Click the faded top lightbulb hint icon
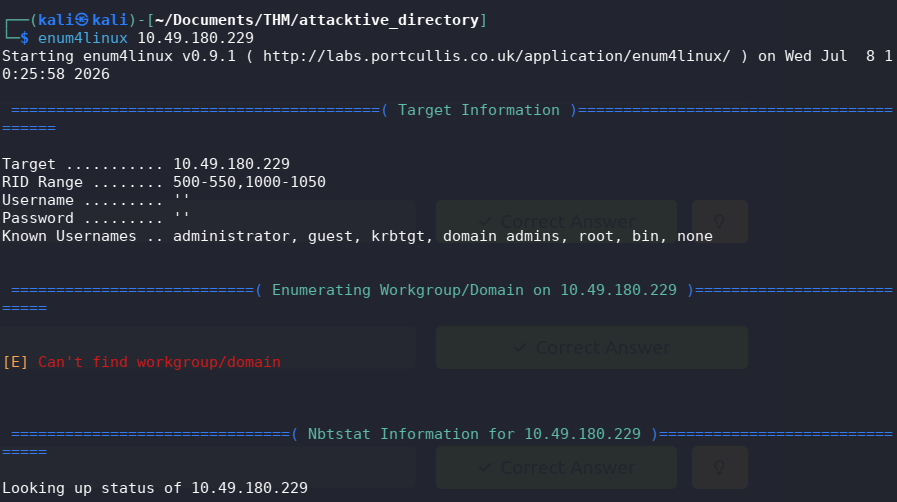897x502 pixels. click(720, 221)
